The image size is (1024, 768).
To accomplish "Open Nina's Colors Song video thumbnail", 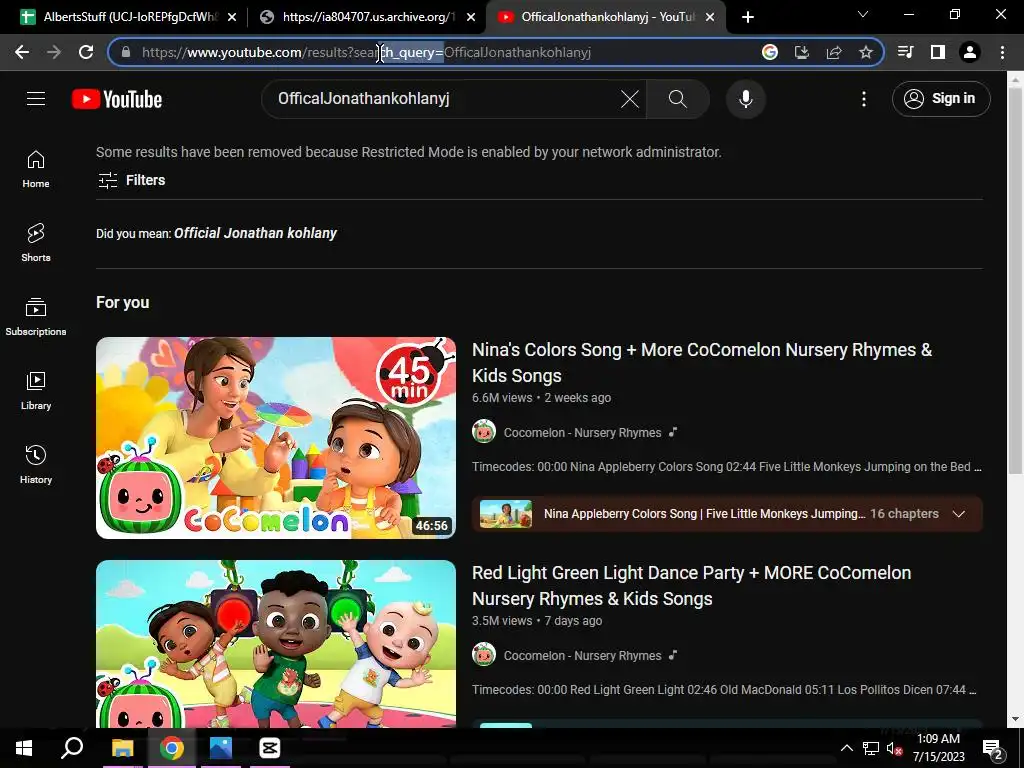I will (x=276, y=438).
